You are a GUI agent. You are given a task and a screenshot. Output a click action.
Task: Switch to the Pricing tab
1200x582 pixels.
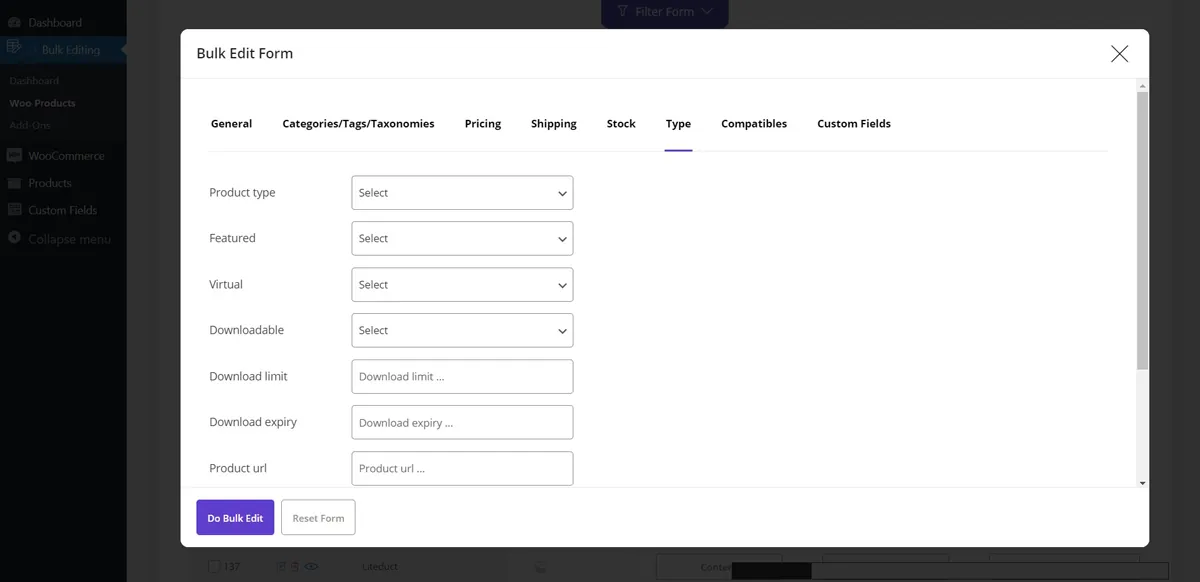[483, 124]
